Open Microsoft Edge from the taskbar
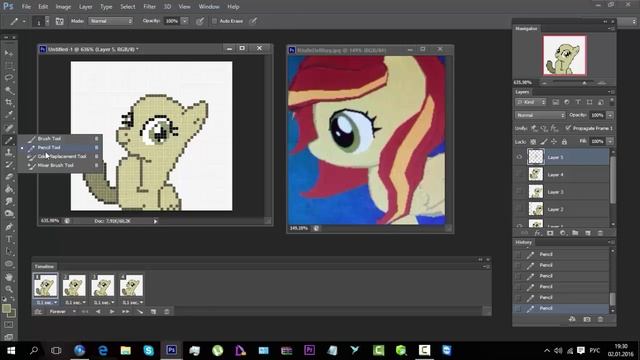Screen dimensions: 640x360 click(103, 350)
